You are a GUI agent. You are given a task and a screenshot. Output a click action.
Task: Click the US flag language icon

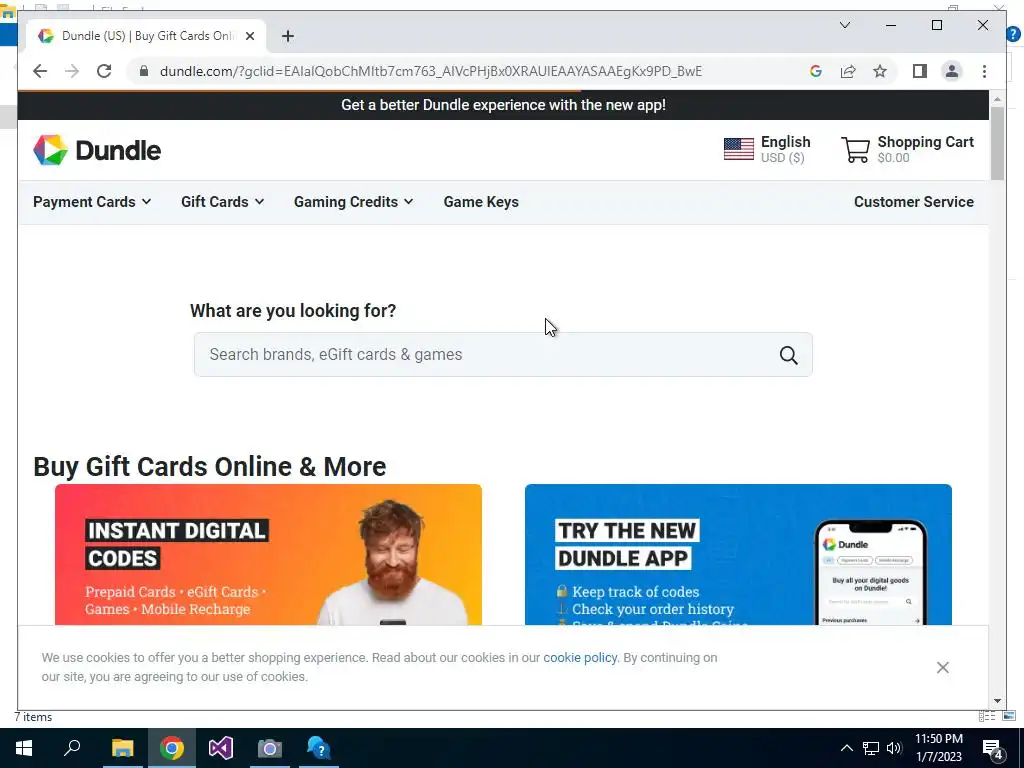point(739,149)
